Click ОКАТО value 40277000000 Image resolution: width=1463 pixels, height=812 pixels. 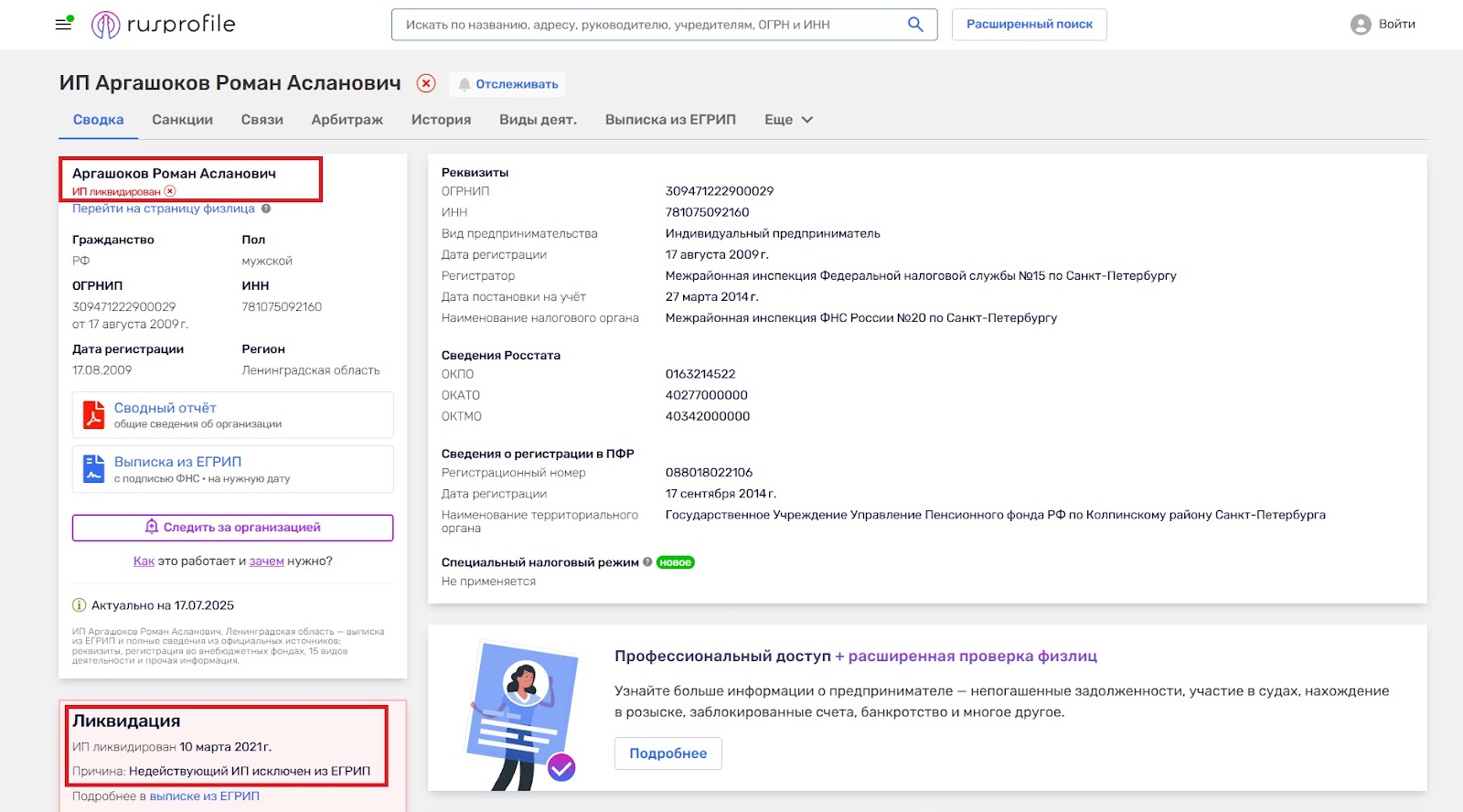point(707,395)
